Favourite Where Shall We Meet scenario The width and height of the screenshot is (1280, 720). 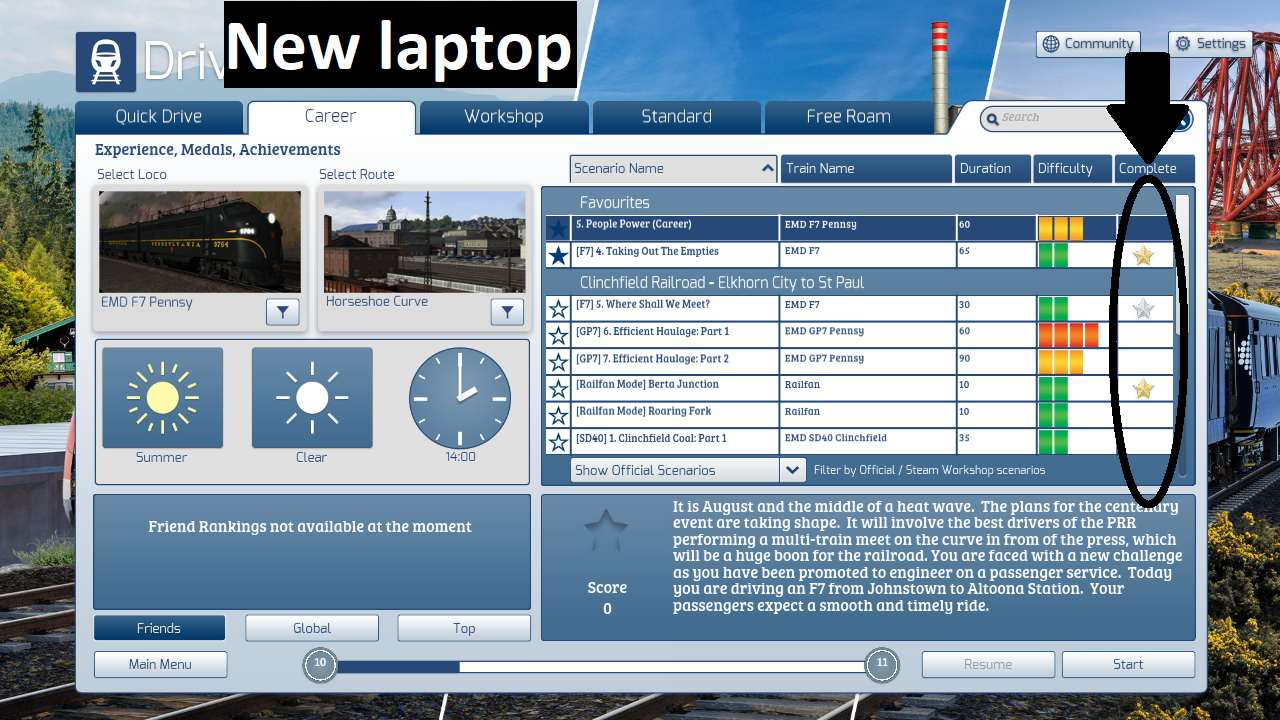(x=558, y=309)
